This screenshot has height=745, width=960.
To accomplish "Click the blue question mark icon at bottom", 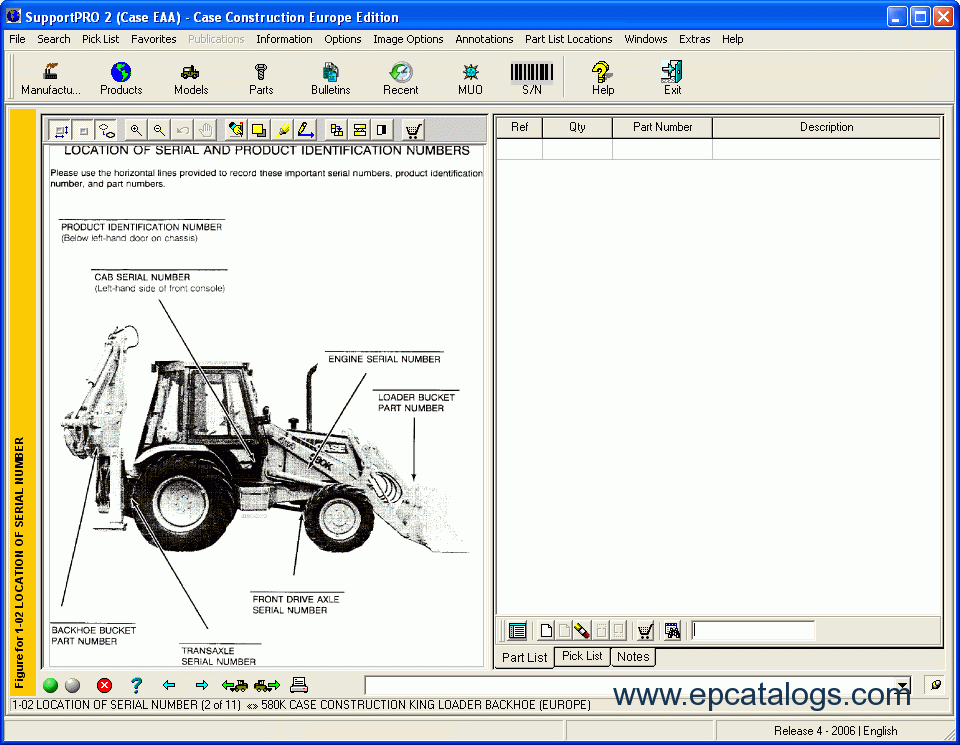I will click(137, 685).
